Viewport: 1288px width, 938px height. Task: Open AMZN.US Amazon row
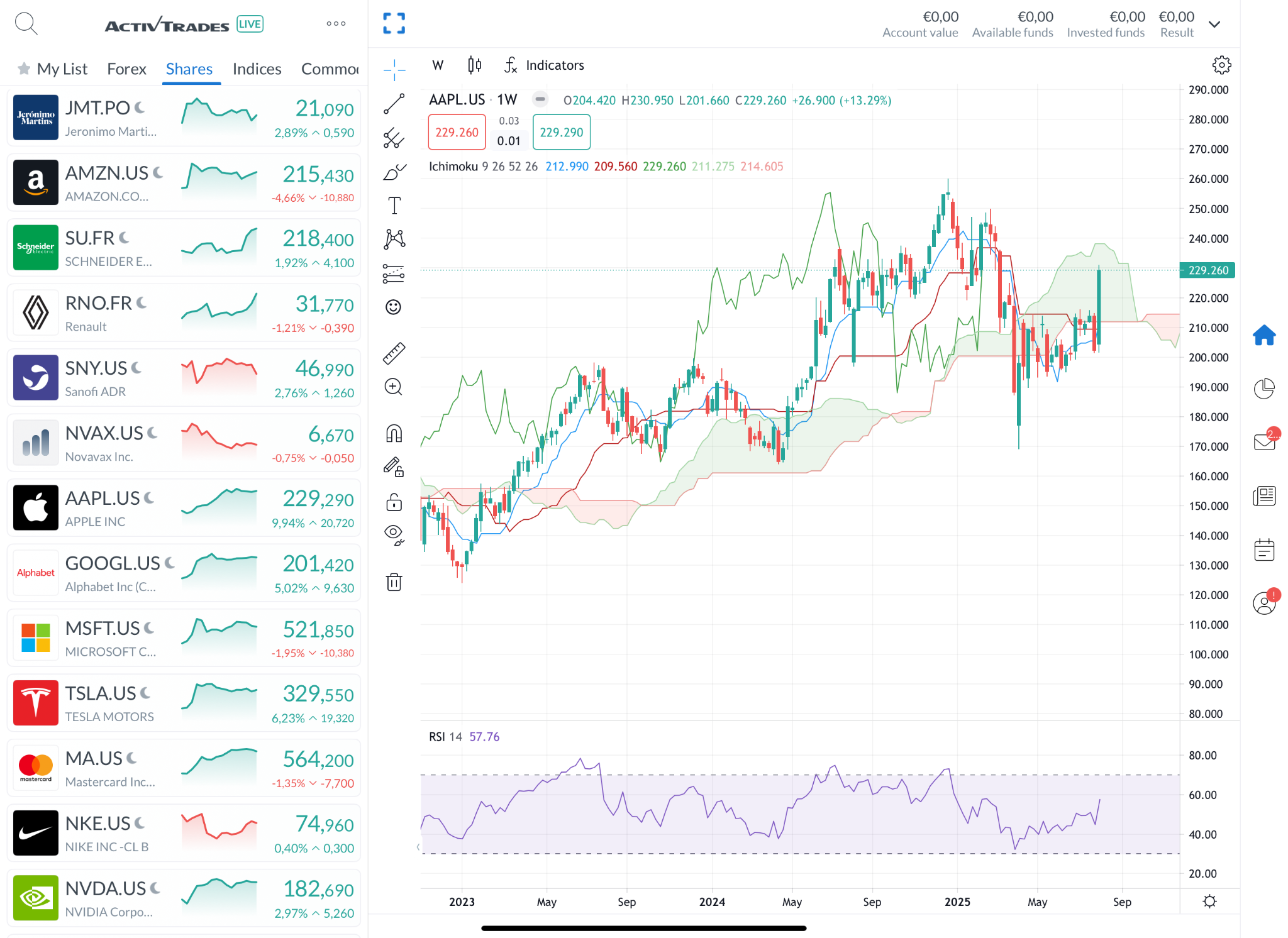[184, 182]
